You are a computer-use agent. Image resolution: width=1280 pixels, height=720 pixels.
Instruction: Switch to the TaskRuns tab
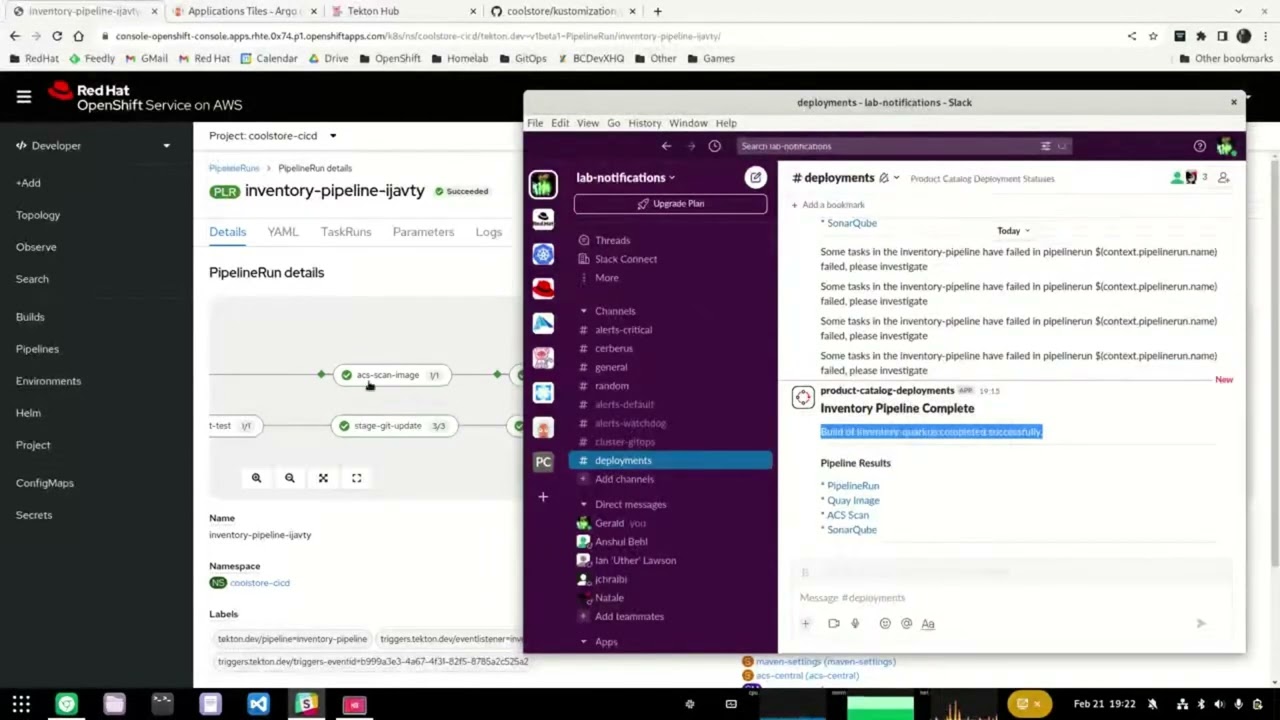(346, 232)
